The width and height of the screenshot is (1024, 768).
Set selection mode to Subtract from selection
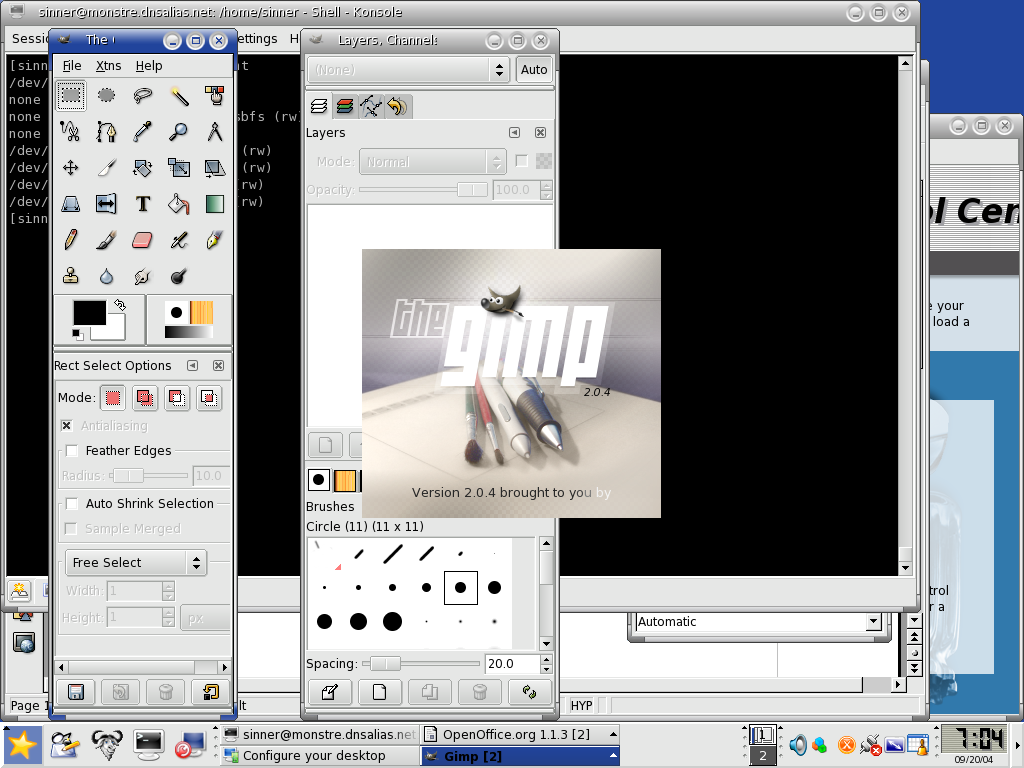tap(177, 398)
